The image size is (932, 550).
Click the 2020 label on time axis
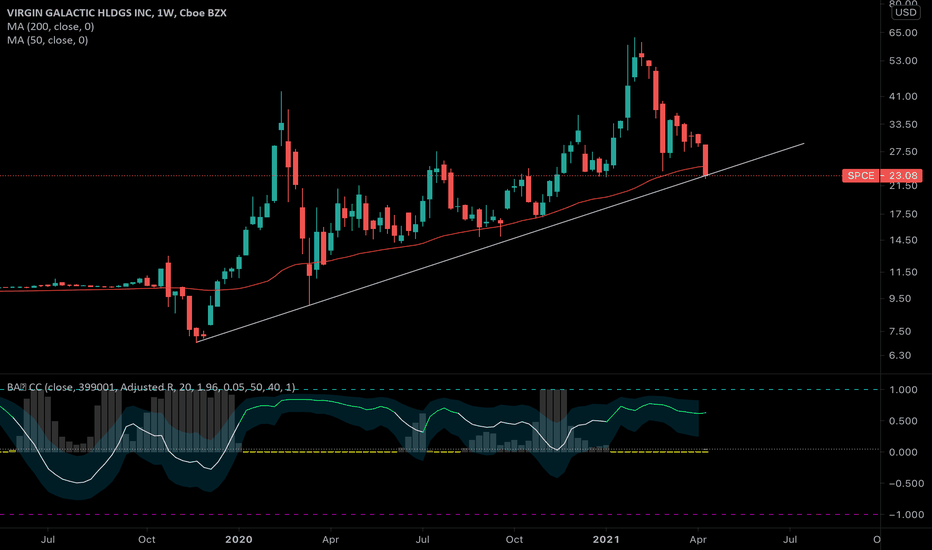pos(238,539)
